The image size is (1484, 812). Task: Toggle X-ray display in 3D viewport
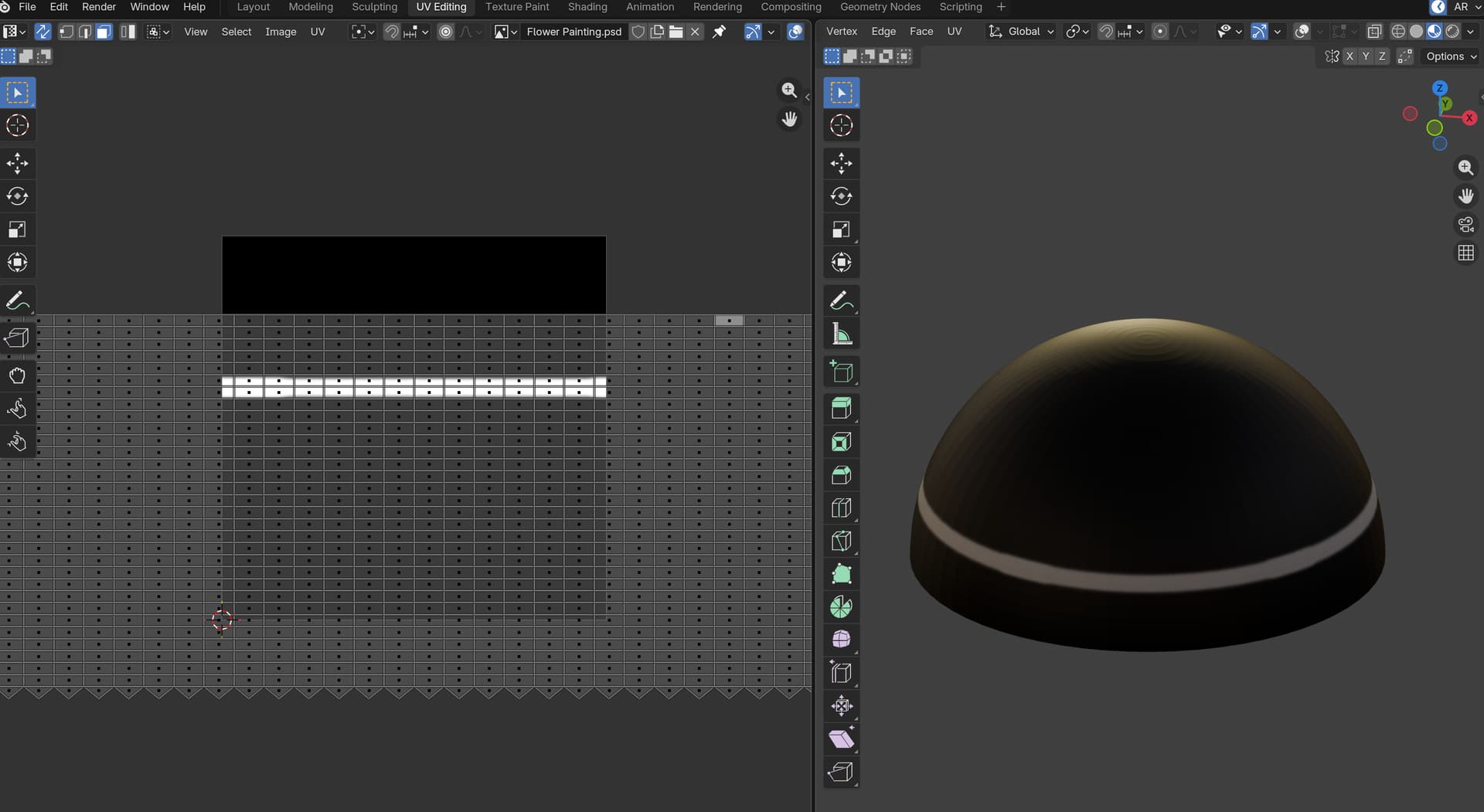coord(1374,32)
